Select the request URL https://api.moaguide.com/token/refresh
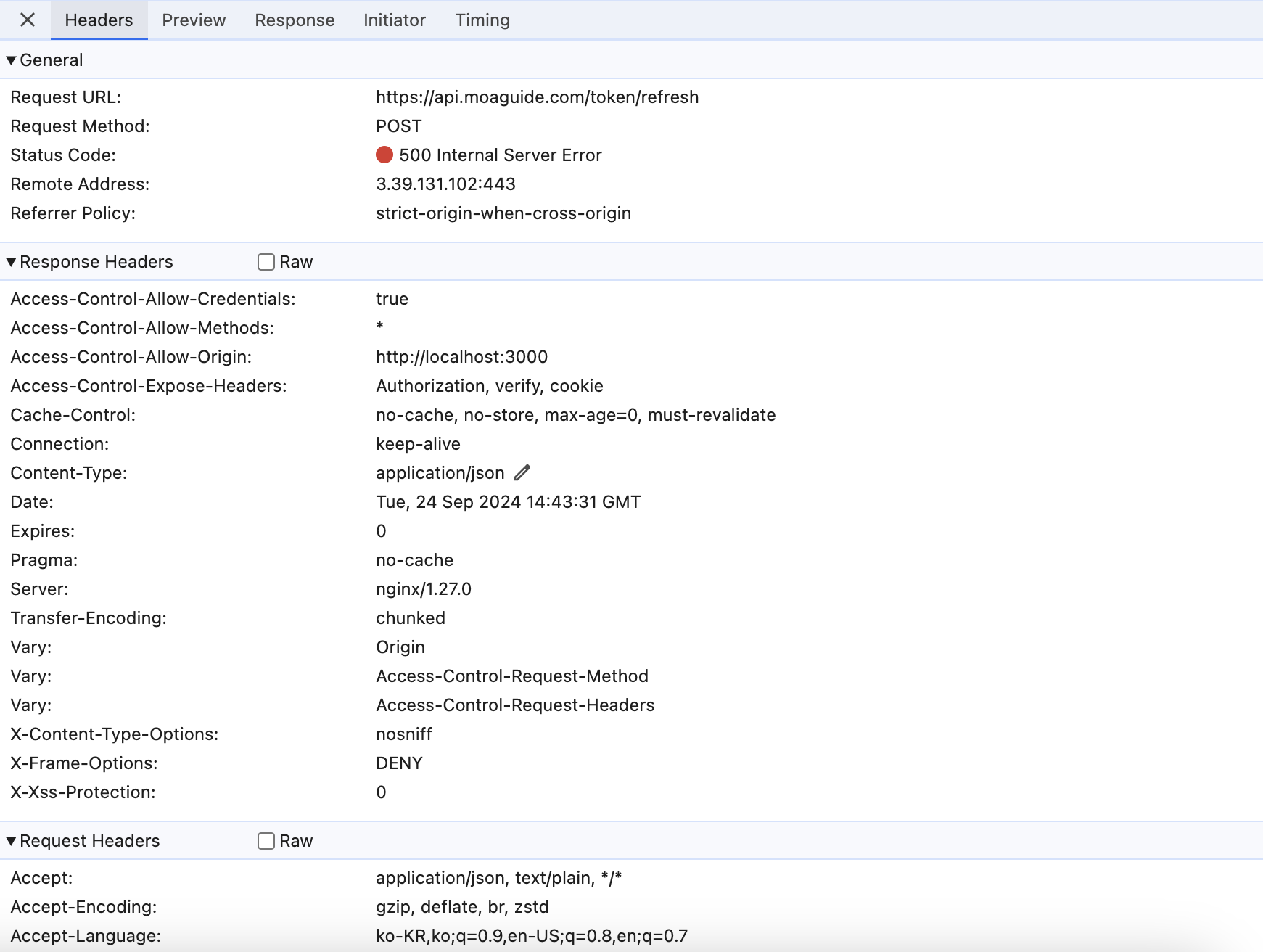Screen dimensions: 1263x952 click(x=537, y=97)
